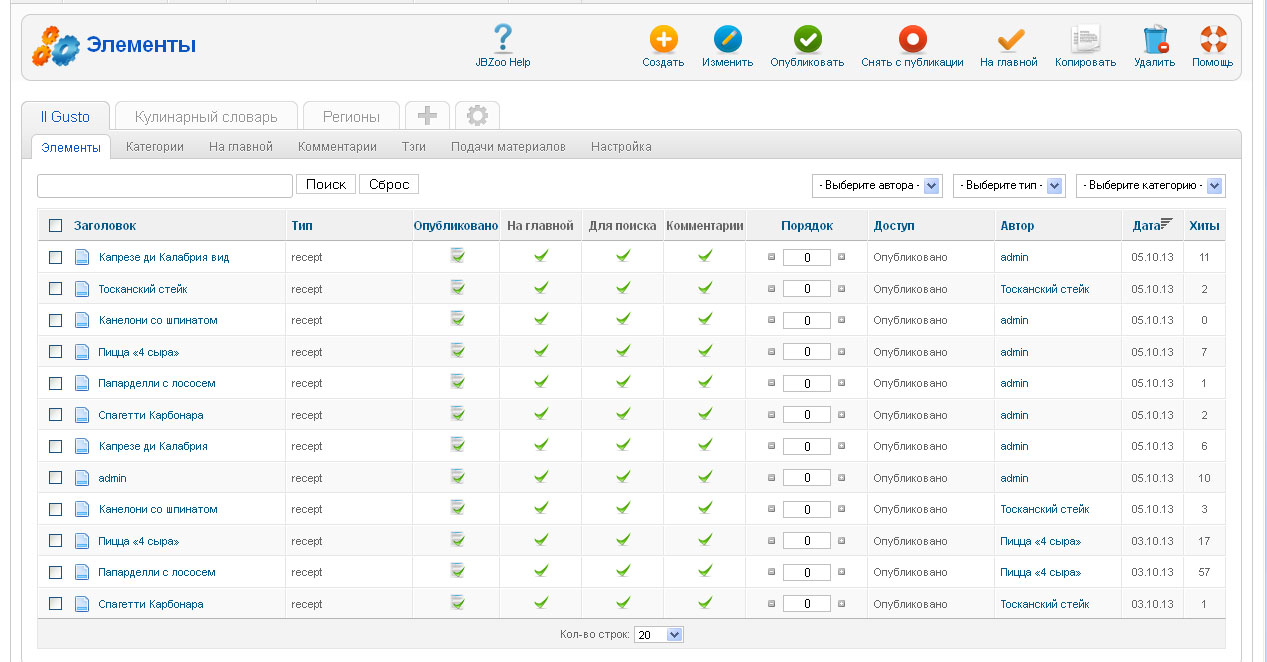Click the Изменить (edit) pencil icon
Viewport: 1267px width, 662px height.
click(727, 40)
